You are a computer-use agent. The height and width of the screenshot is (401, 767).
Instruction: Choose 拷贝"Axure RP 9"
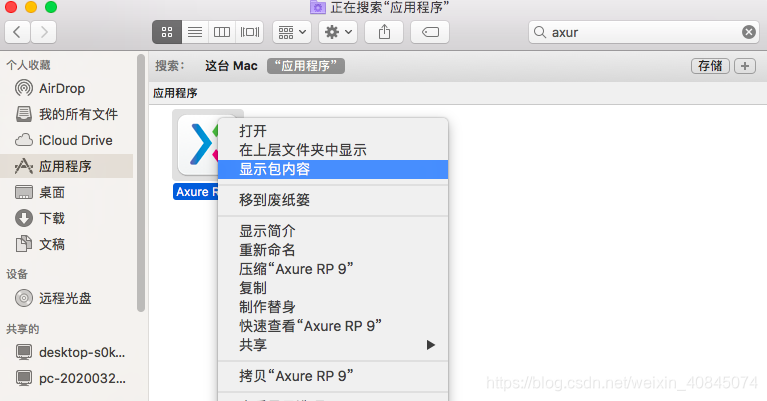[x=333, y=376]
